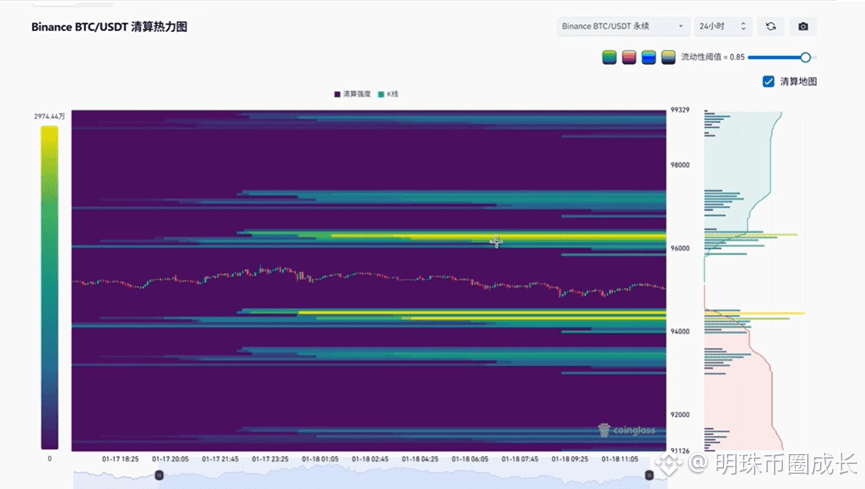Viewport: 865px width, 489px height.
Task: Toggle the K线 legend item
Action: (x=388, y=94)
